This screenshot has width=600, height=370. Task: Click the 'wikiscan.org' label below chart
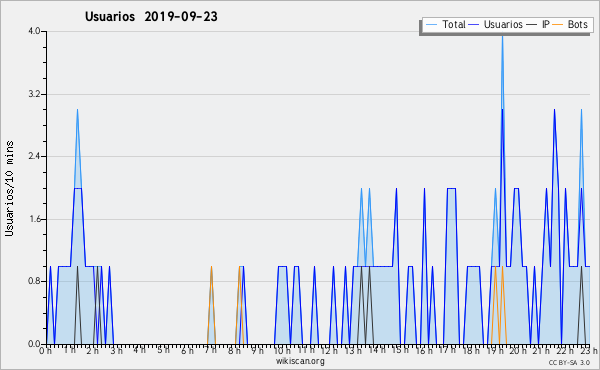click(300, 361)
